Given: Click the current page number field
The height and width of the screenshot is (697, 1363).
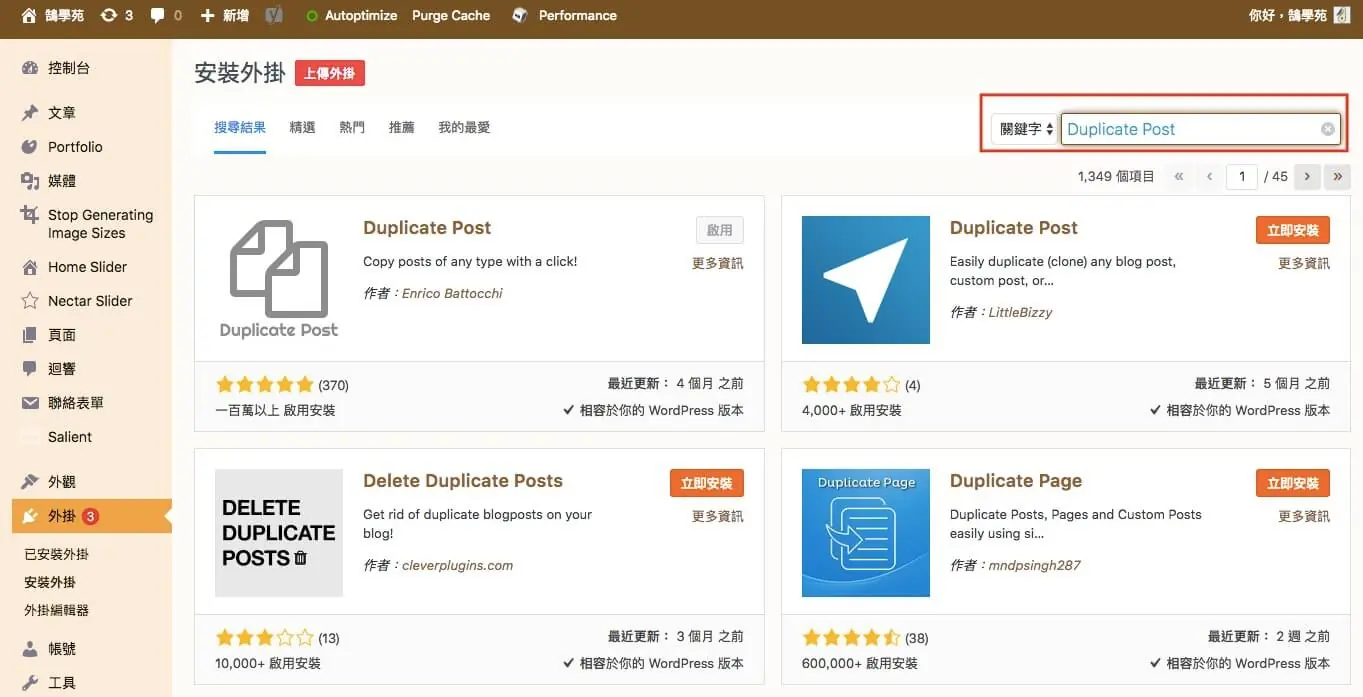Looking at the screenshot, I should pyautogui.click(x=1242, y=176).
